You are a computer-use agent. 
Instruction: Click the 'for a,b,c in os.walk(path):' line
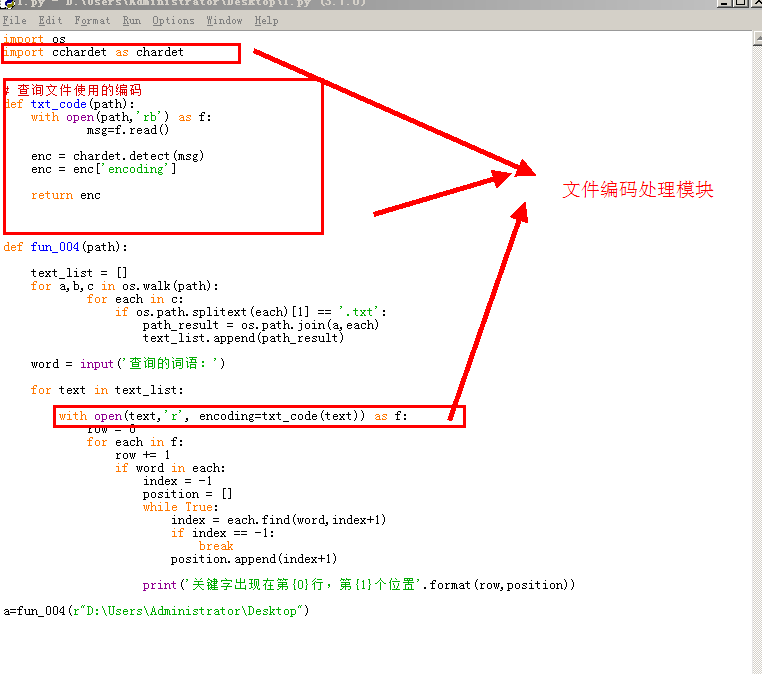124,286
